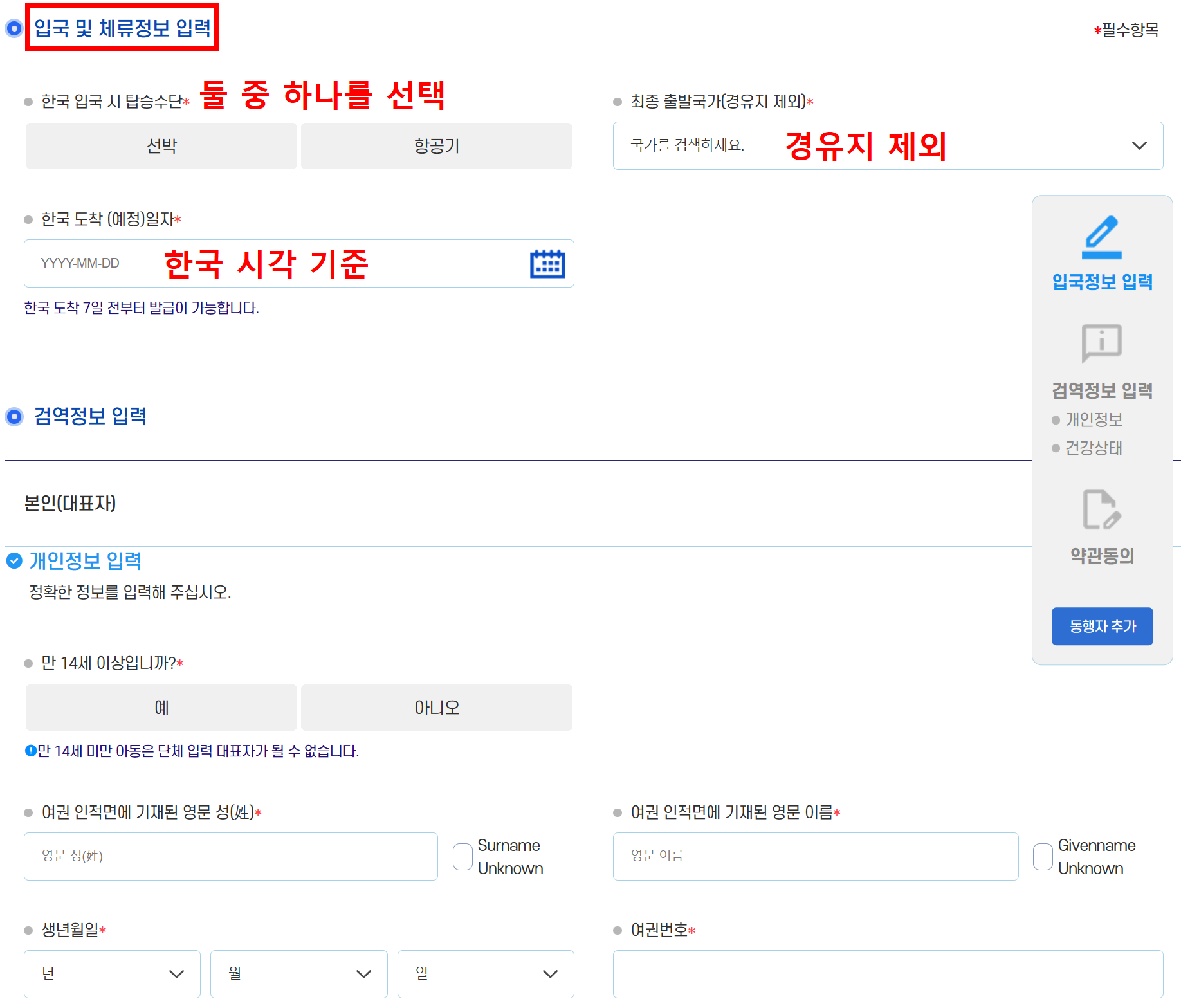Viewport: 1181px width, 1008px height.
Task: Click the bullet icon beside 검역정보 입력 heading
Action: pos(14,417)
